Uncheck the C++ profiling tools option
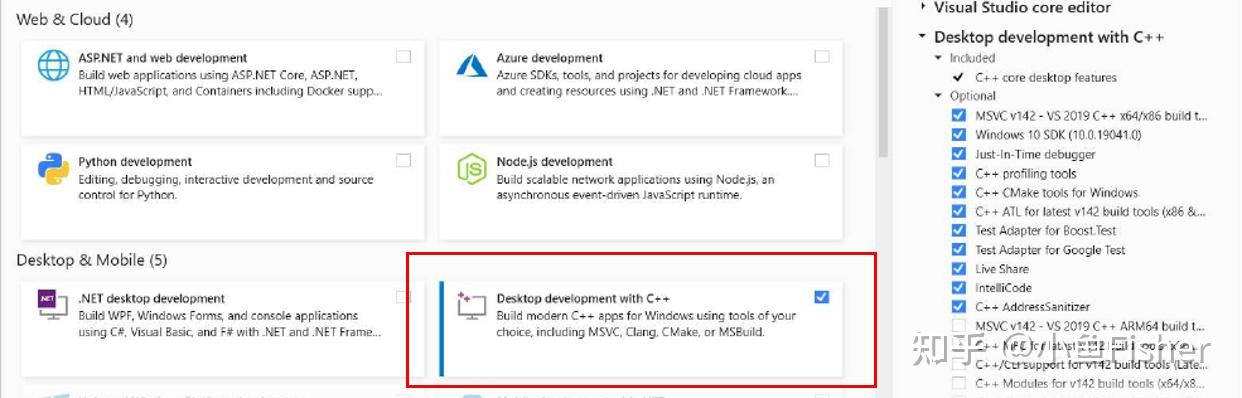This screenshot has height=398, width=1242. 959,173
